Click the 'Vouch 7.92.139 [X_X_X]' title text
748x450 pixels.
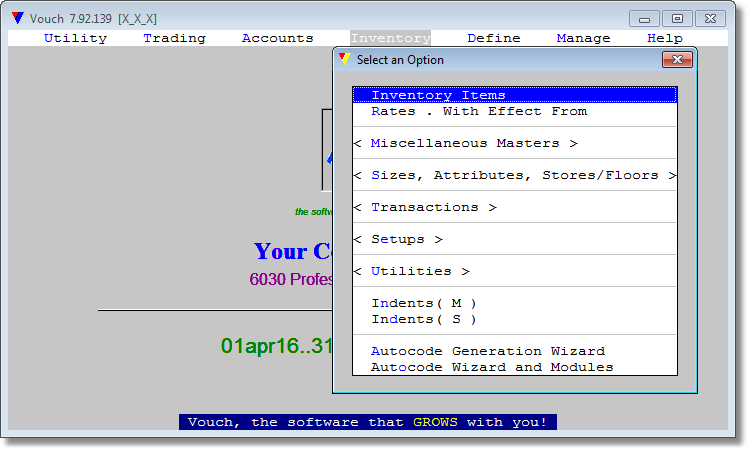pos(93,19)
